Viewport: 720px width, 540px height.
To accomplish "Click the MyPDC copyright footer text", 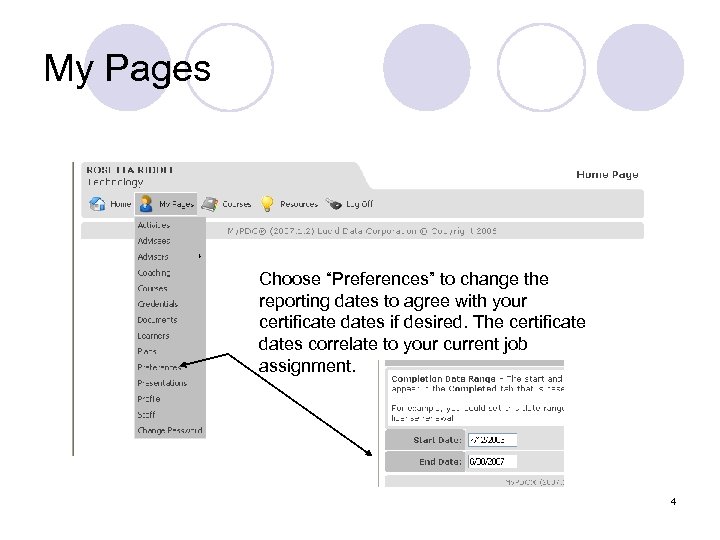I will point(362,231).
